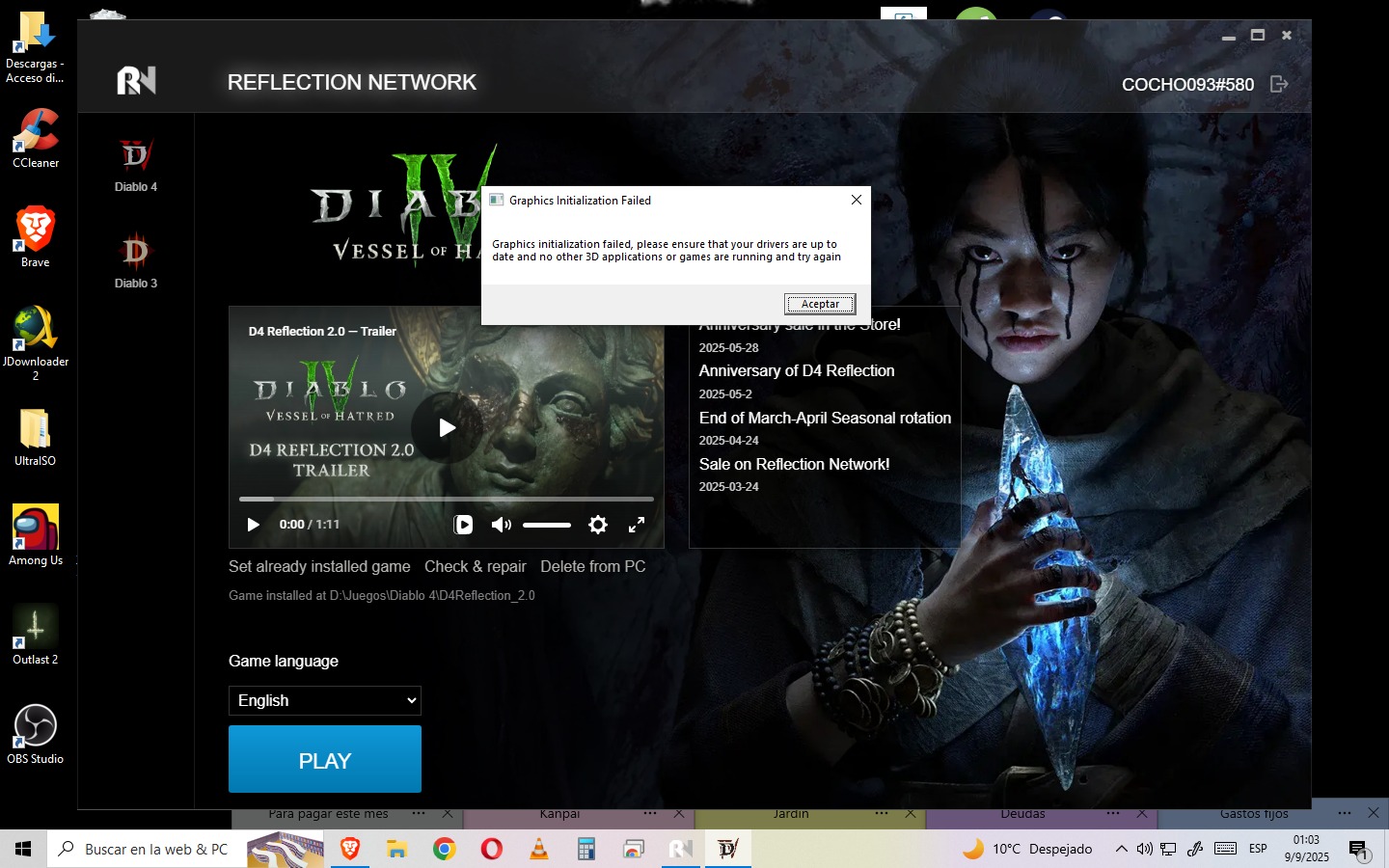The width and height of the screenshot is (1389, 868).
Task: Open the CCleaner desktop shortcut
Action: (36, 138)
